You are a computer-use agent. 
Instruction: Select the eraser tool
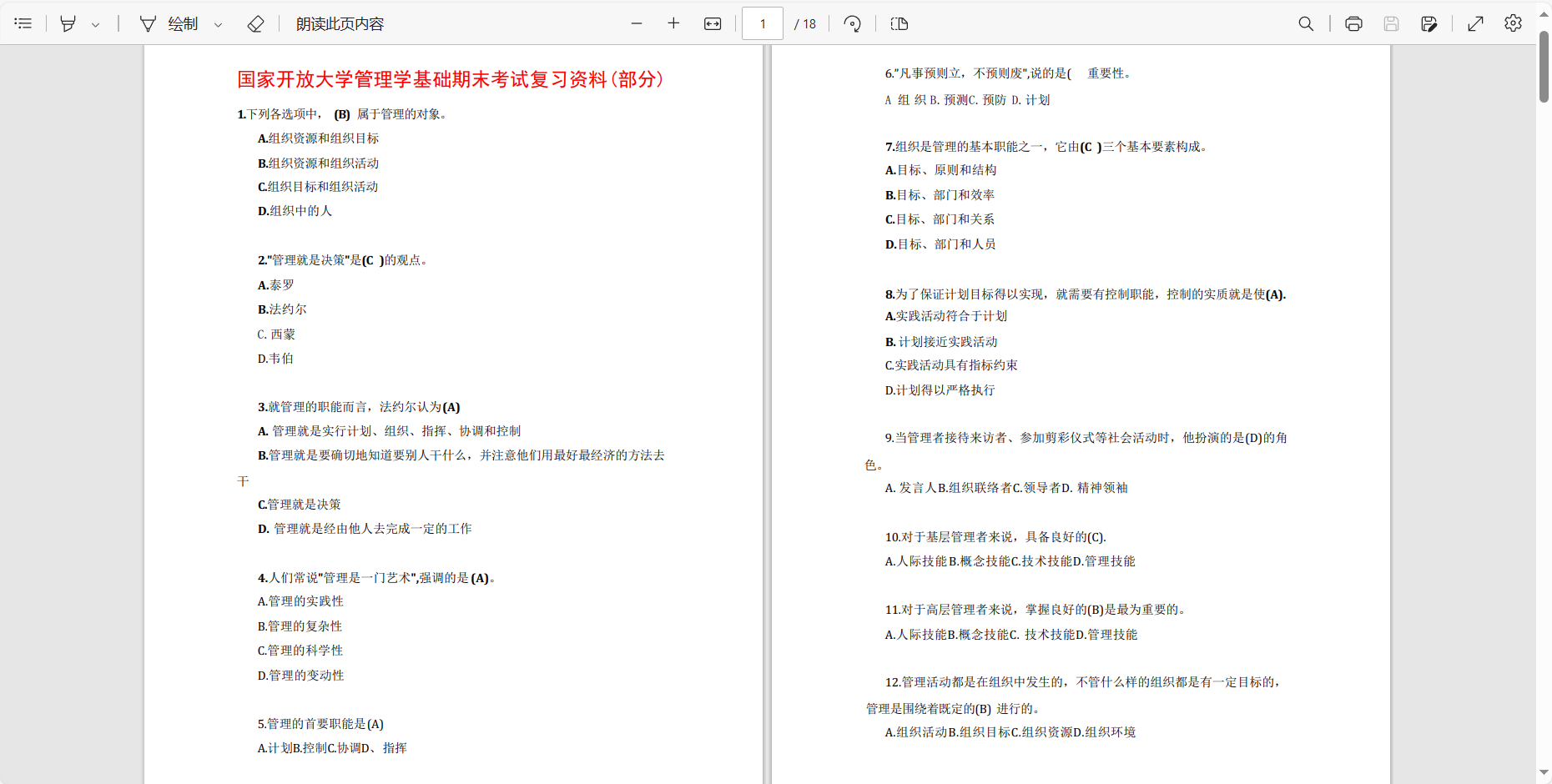(x=256, y=23)
